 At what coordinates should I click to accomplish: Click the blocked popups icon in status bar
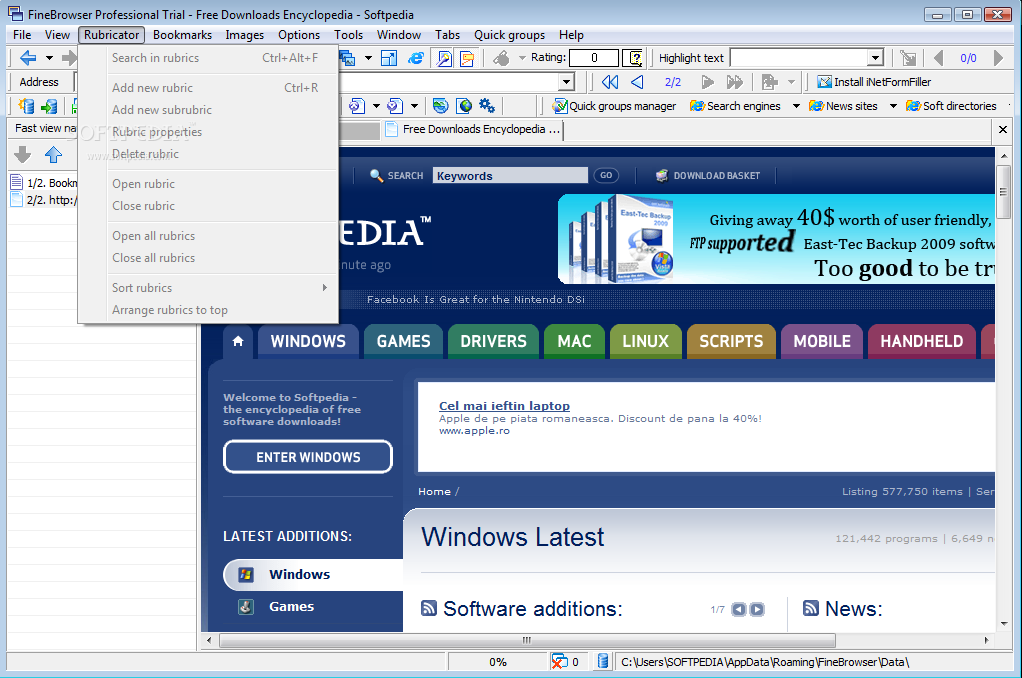[x=559, y=662]
